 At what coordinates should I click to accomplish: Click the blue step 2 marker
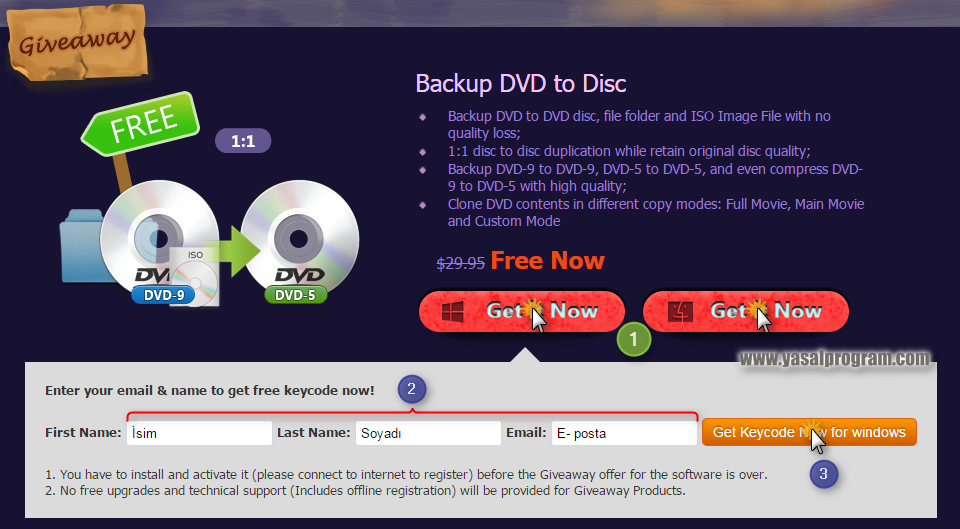412,389
